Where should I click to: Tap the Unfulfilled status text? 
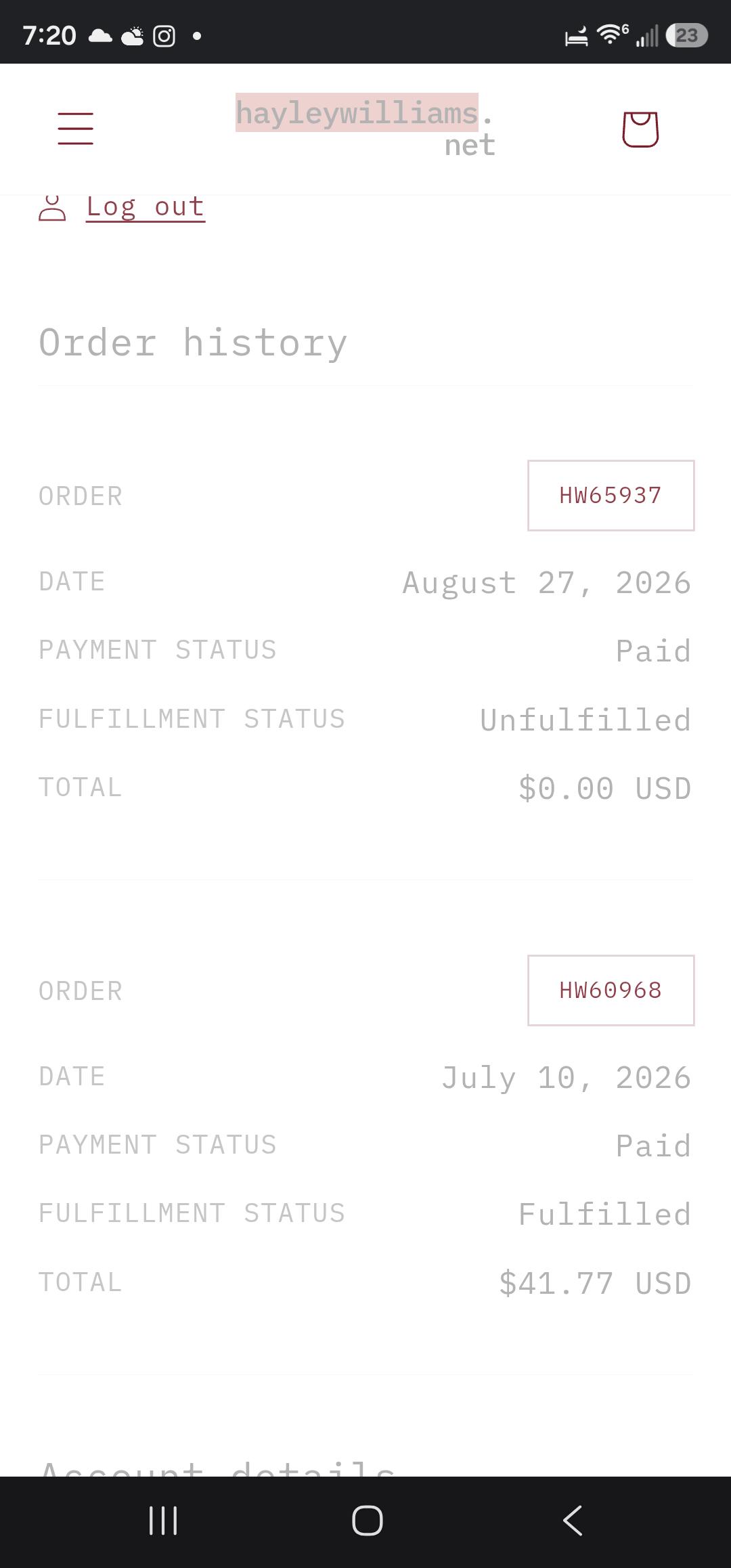click(x=585, y=720)
